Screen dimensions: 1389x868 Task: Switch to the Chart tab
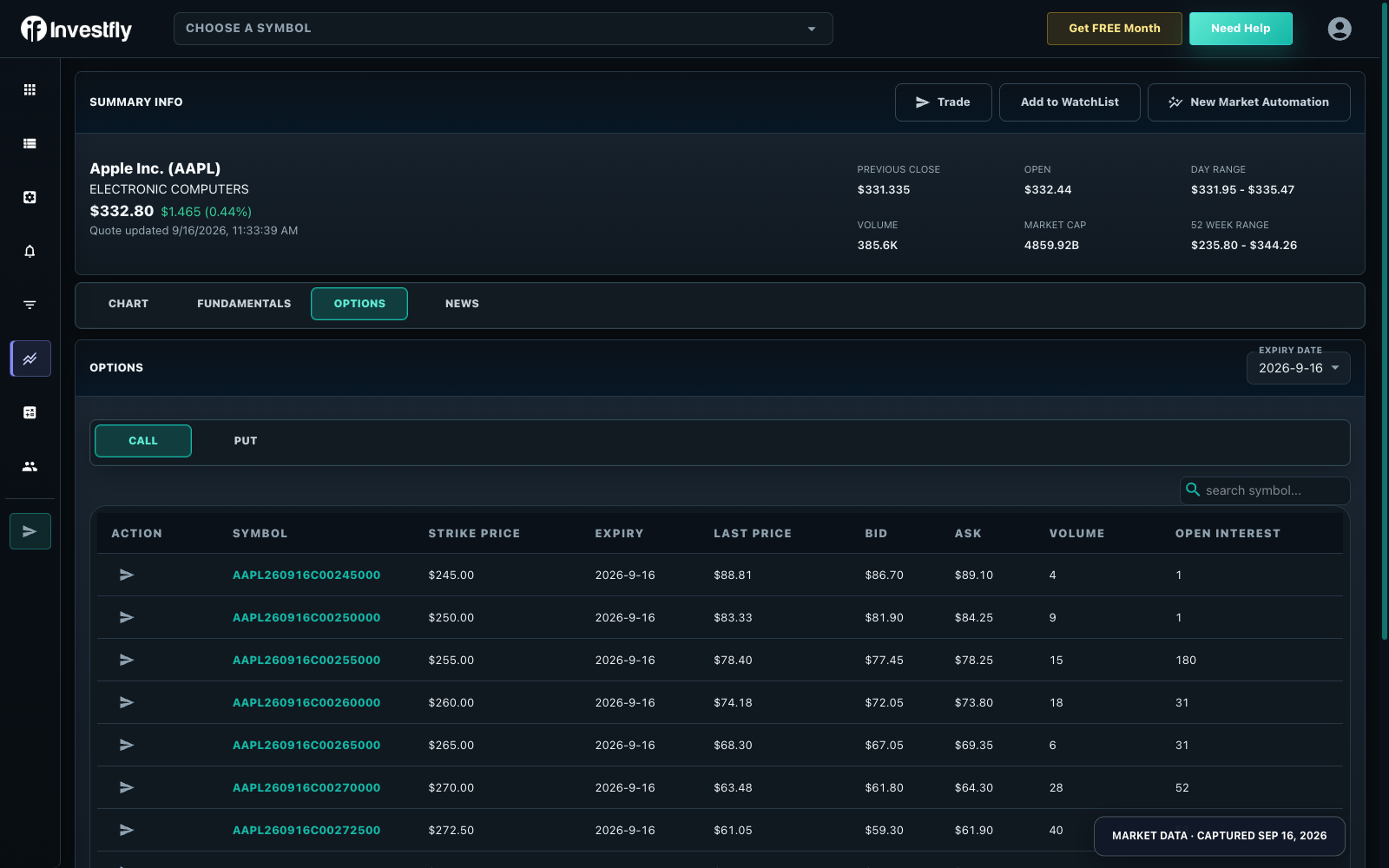click(x=128, y=304)
